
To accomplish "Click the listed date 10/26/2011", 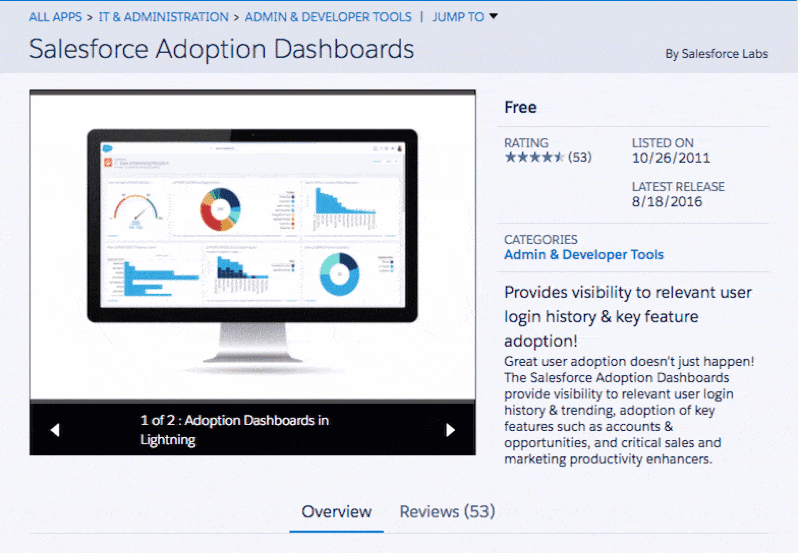I will pos(671,158).
